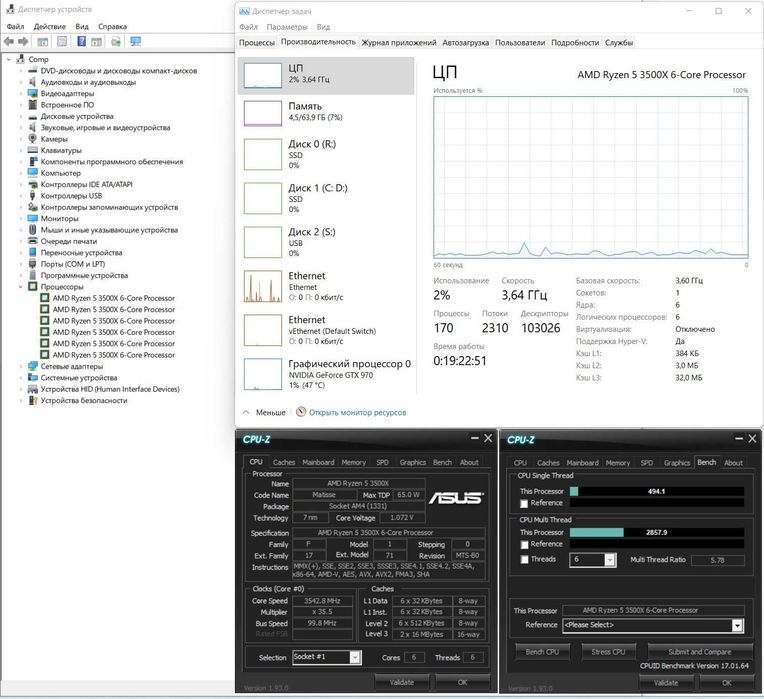Image resolution: width=764 pixels, height=699 pixels.
Task: Expand the Аудиовходы и аудиовыходы node
Action: pos(20,82)
